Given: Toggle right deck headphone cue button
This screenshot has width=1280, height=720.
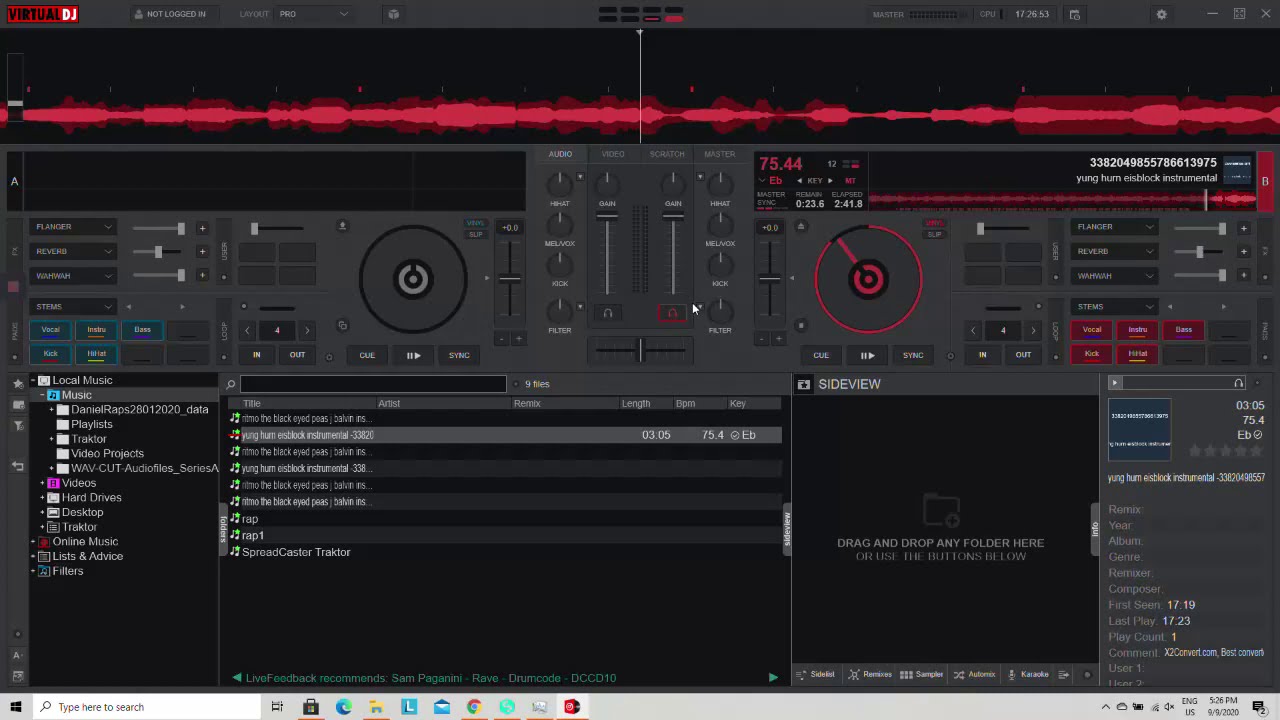Looking at the screenshot, I should (x=672, y=313).
